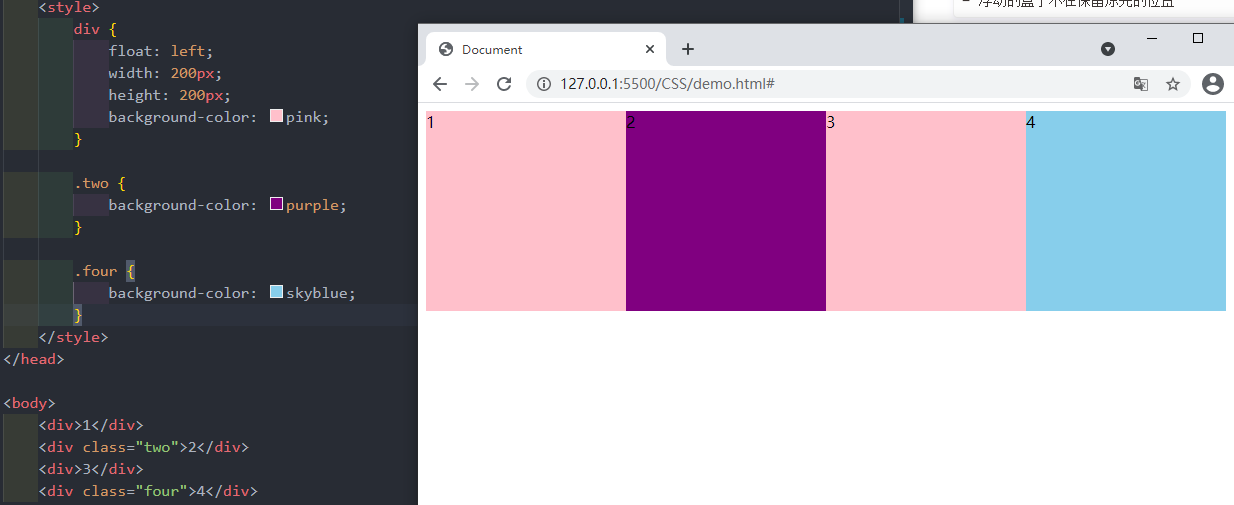1234x505 pixels.
Task: Click the purple color swatch in code
Action: (x=277, y=205)
